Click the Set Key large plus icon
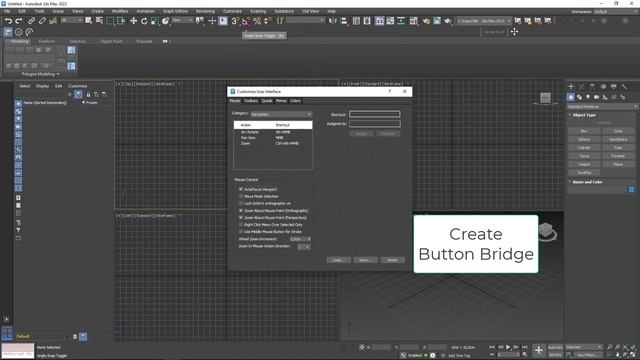 pyautogui.click(x=539, y=350)
